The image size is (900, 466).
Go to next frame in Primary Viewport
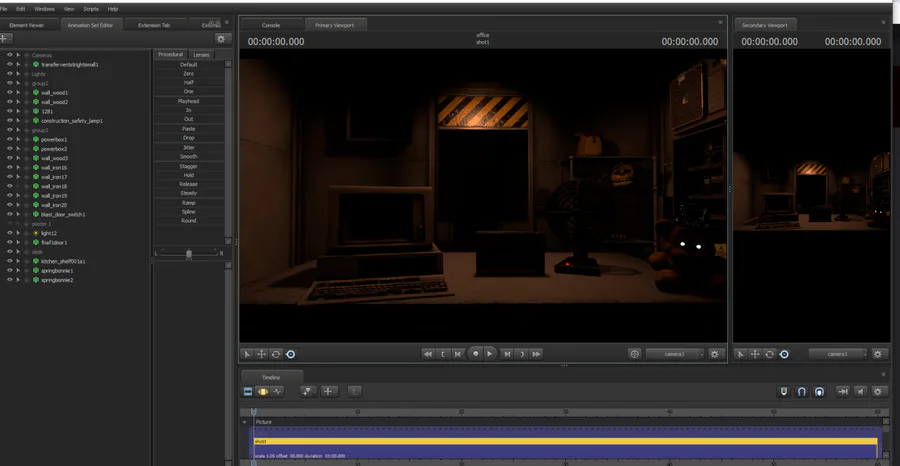click(x=507, y=354)
